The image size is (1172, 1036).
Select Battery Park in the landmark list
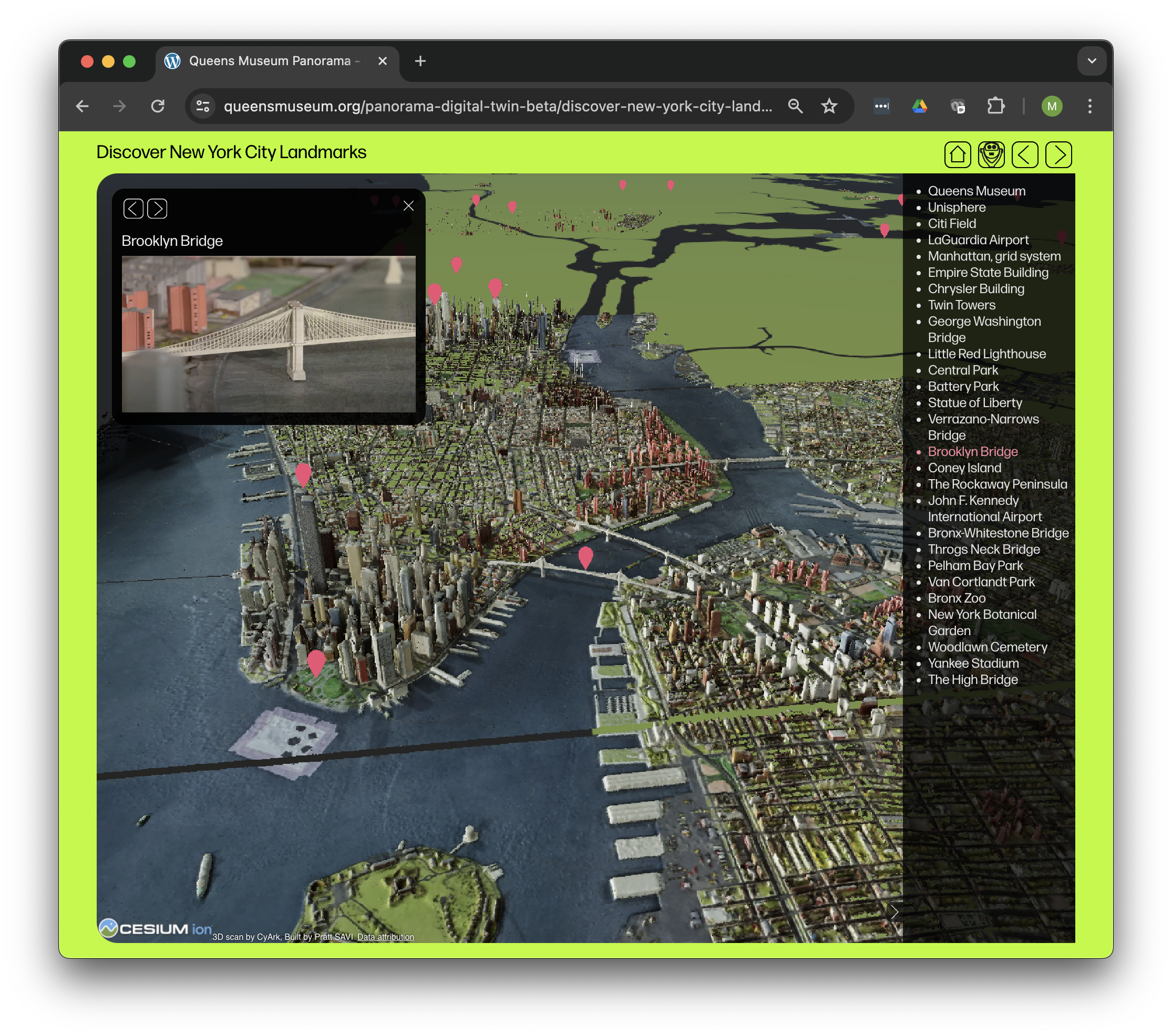point(963,386)
